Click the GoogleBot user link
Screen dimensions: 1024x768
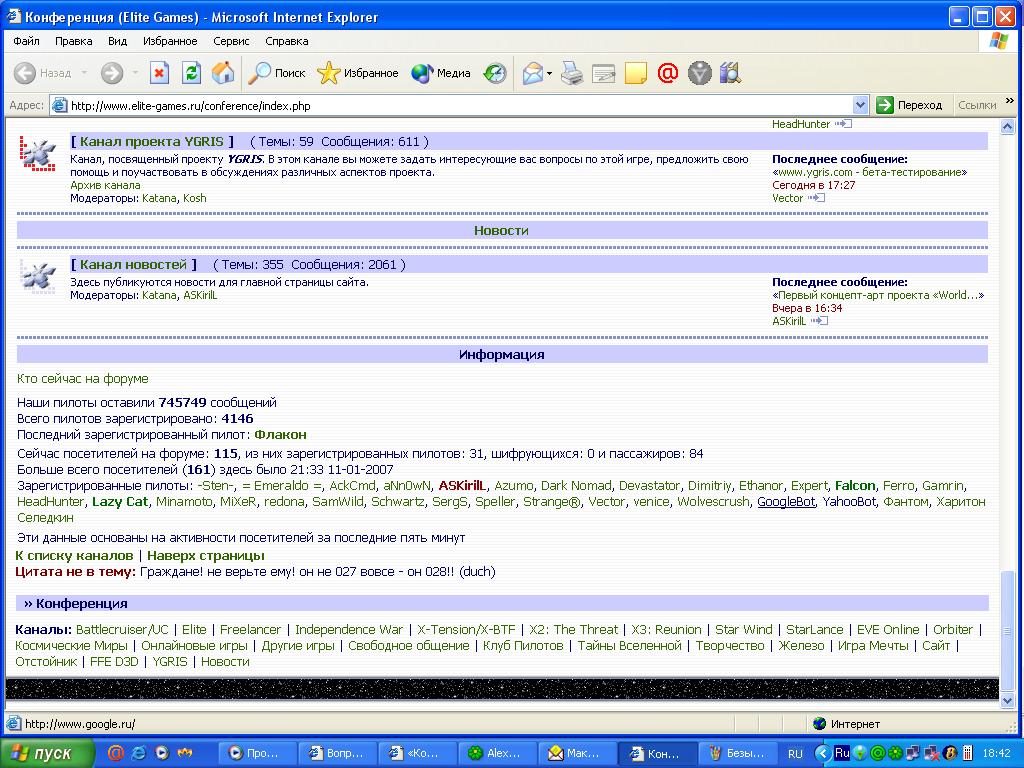[x=786, y=502]
